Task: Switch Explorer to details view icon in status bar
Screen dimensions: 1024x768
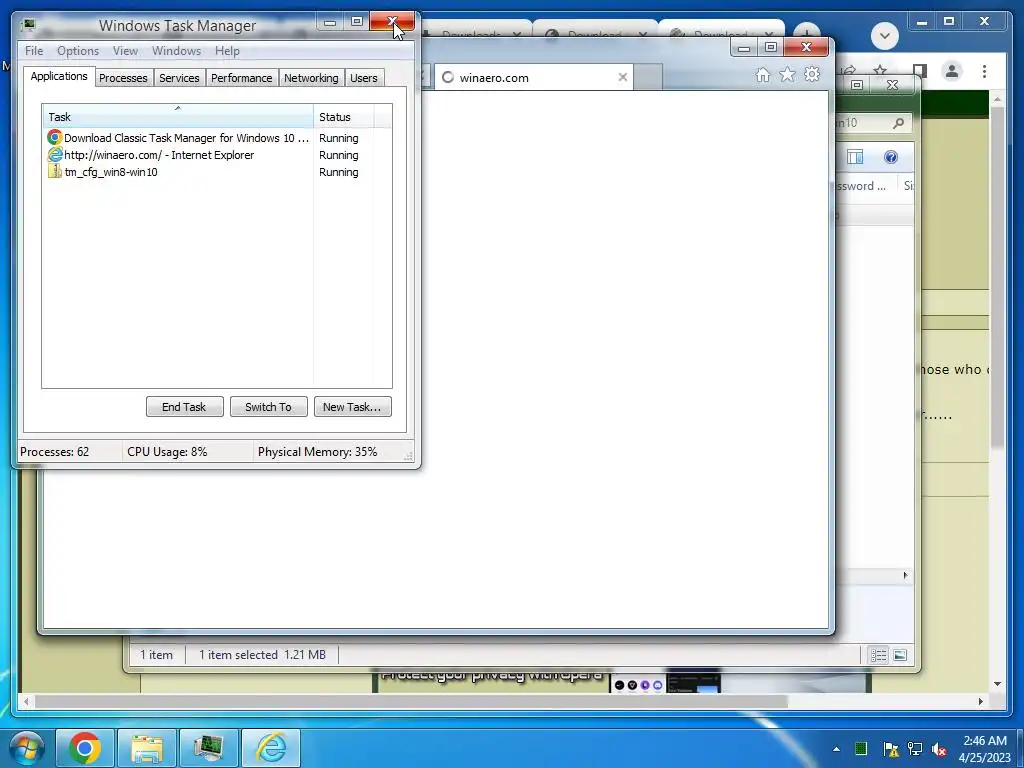Action: 879,655
